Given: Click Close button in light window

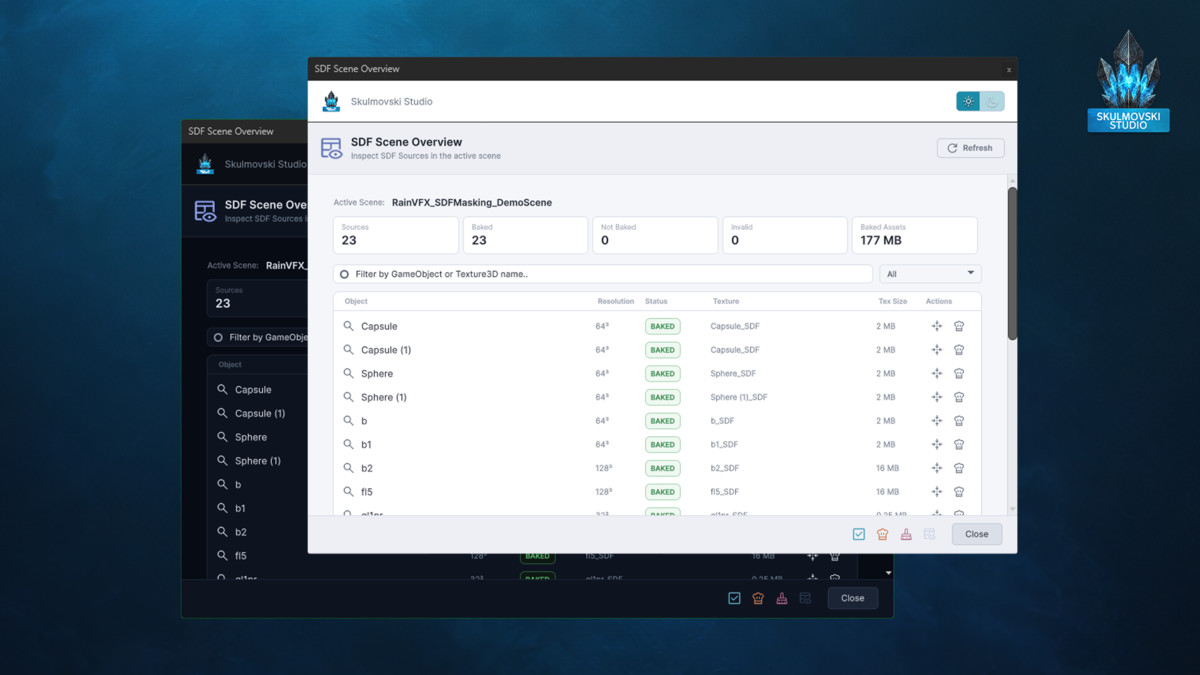Looking at the screenshot, I should pyautogui.click(x=977, y=534).
